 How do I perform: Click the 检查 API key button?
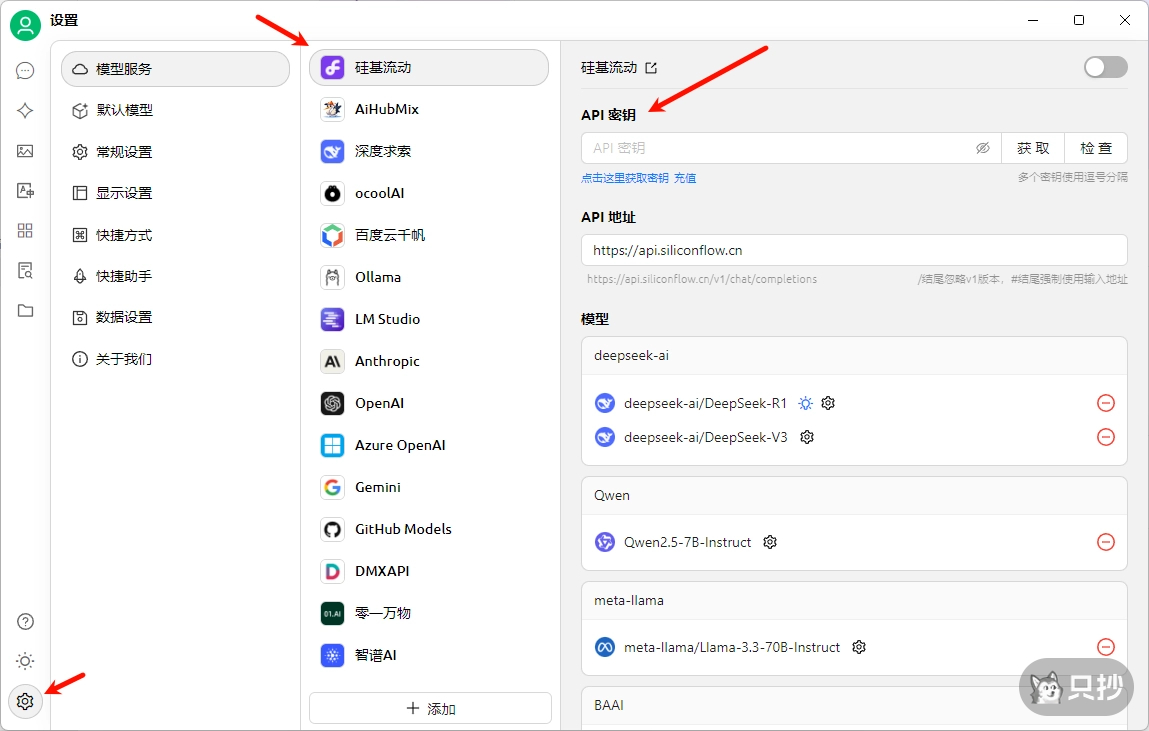(1095, 148)
